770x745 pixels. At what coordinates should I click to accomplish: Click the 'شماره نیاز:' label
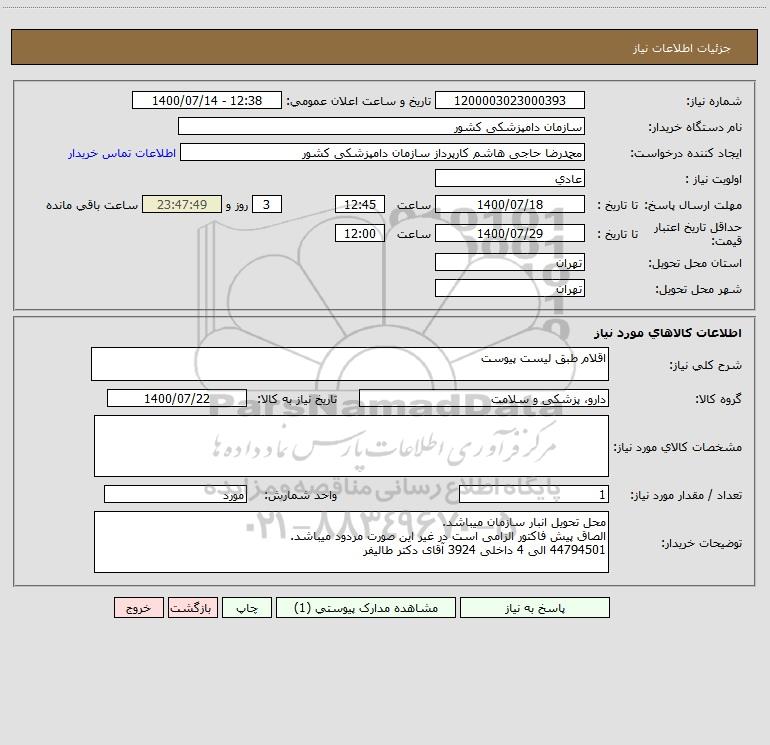point(714,101)
